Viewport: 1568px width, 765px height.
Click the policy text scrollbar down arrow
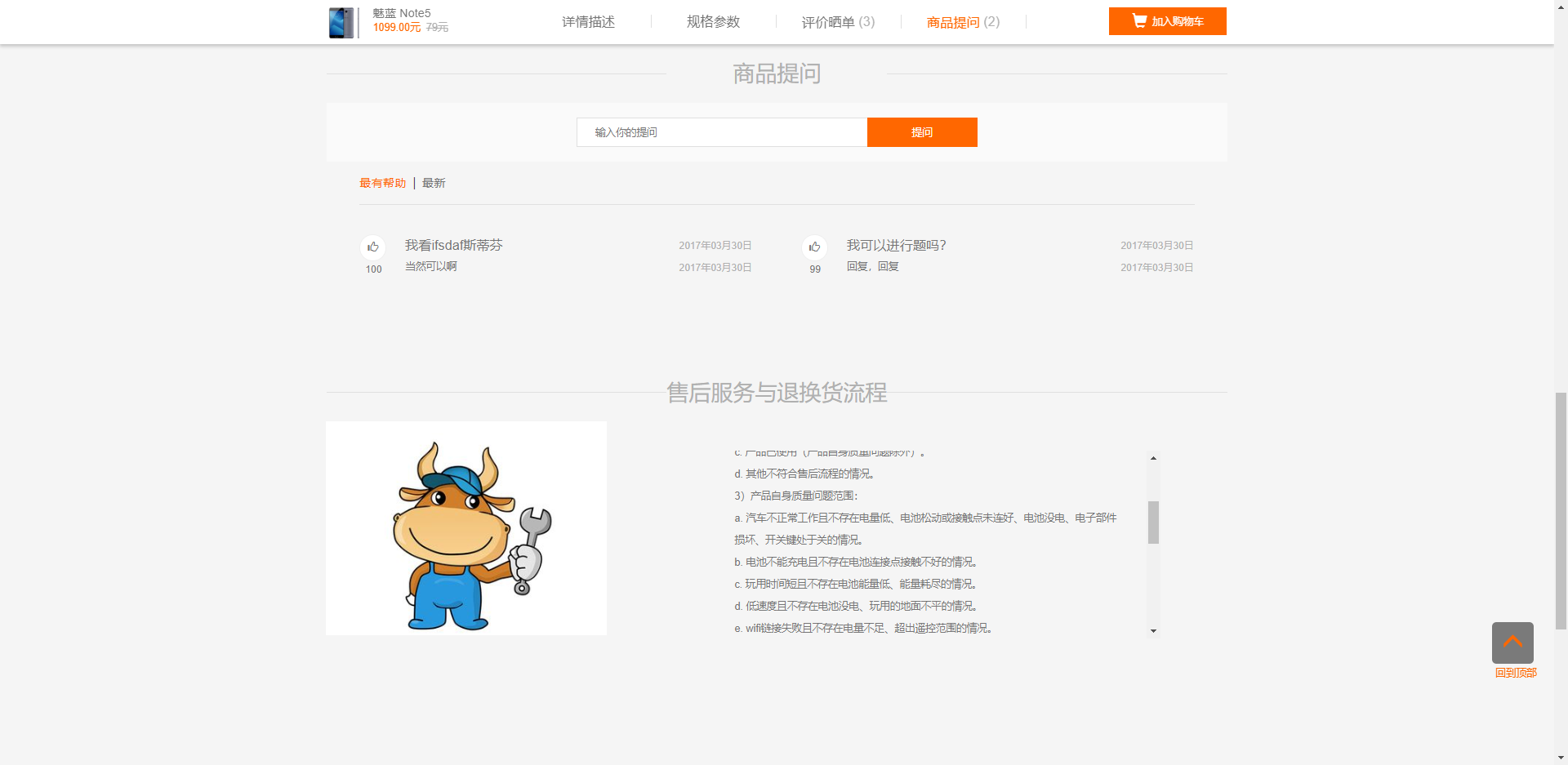[x=1153, y=630]
